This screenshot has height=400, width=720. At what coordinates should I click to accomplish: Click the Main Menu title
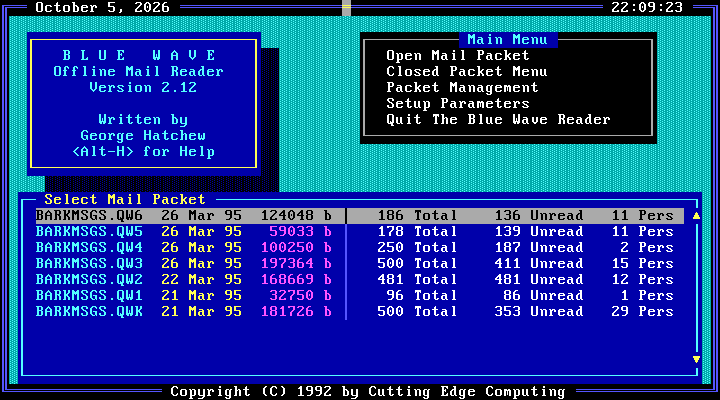[507, 40]
